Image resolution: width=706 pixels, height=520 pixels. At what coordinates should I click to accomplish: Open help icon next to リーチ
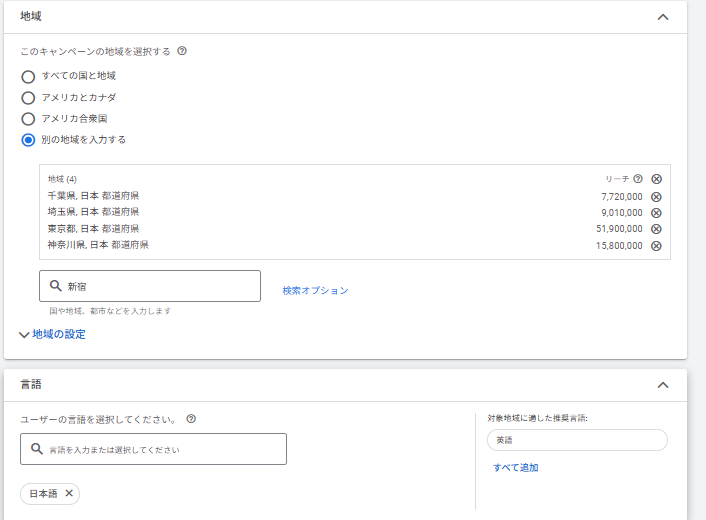click(638, 179)
